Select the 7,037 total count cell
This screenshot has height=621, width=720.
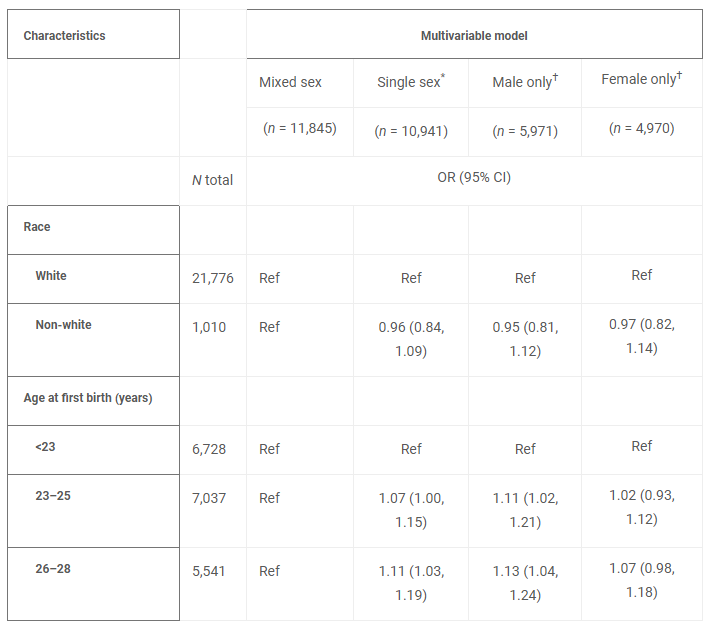(x=209, y=498)
